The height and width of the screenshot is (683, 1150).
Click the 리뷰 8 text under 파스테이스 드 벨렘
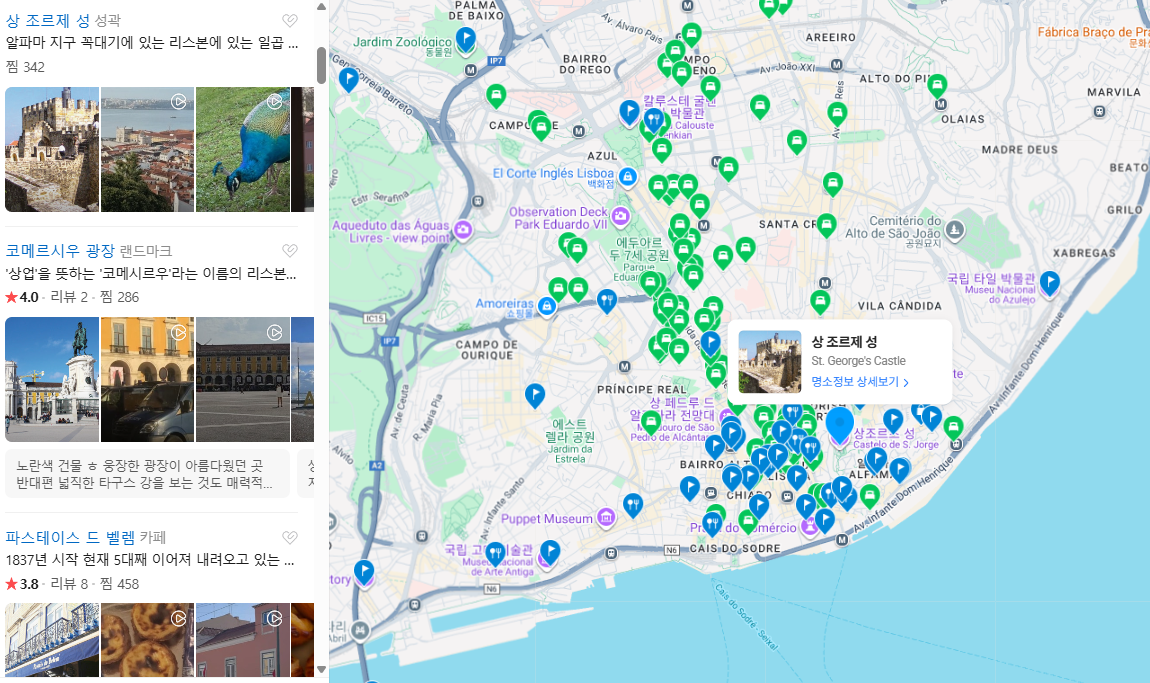[x=69, y=584]
